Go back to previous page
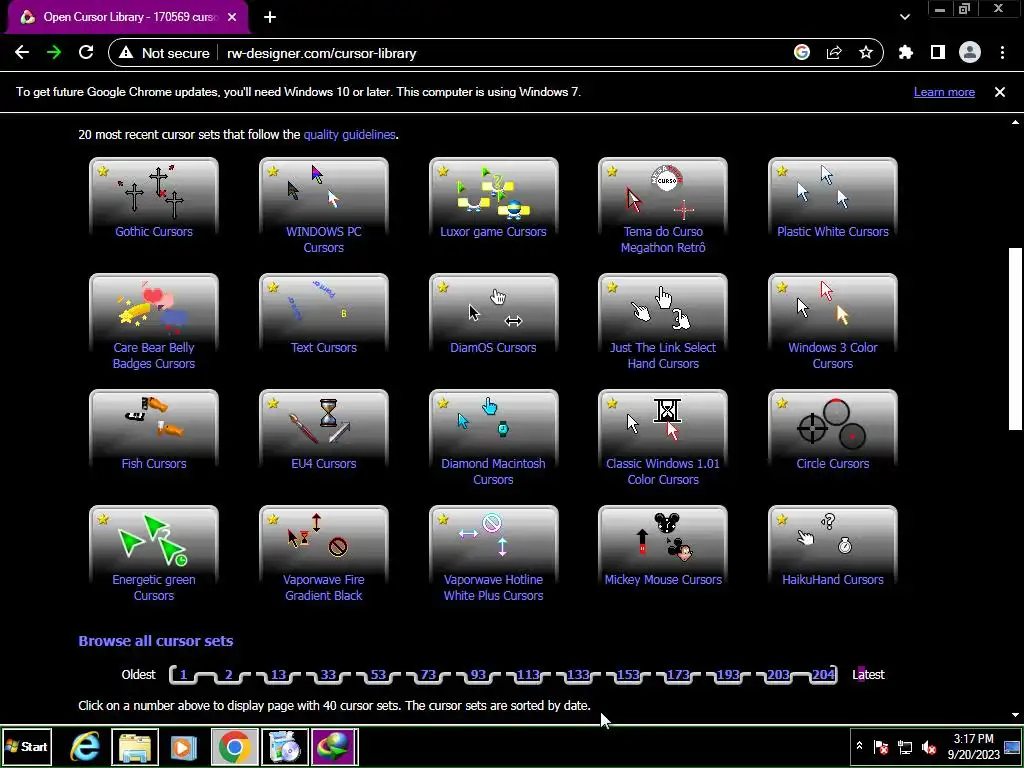1024x768 pixels. pyautogui.click(x=22, y=53)
